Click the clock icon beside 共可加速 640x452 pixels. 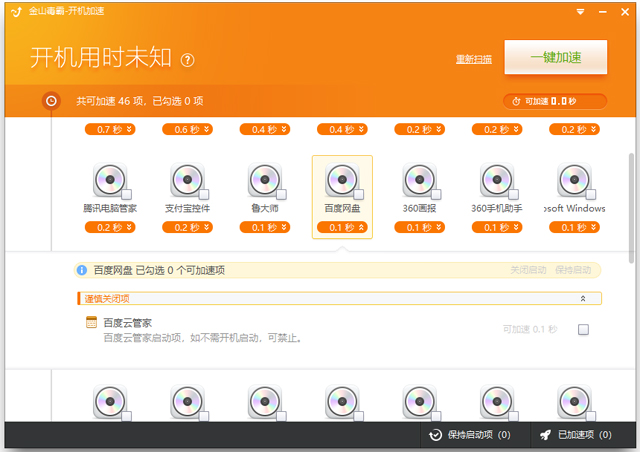(52, 100)
